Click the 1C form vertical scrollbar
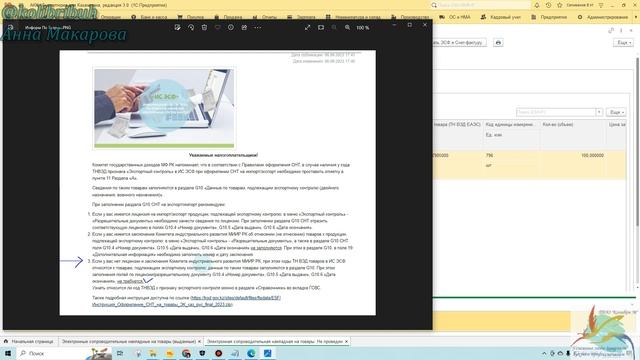 638,143
